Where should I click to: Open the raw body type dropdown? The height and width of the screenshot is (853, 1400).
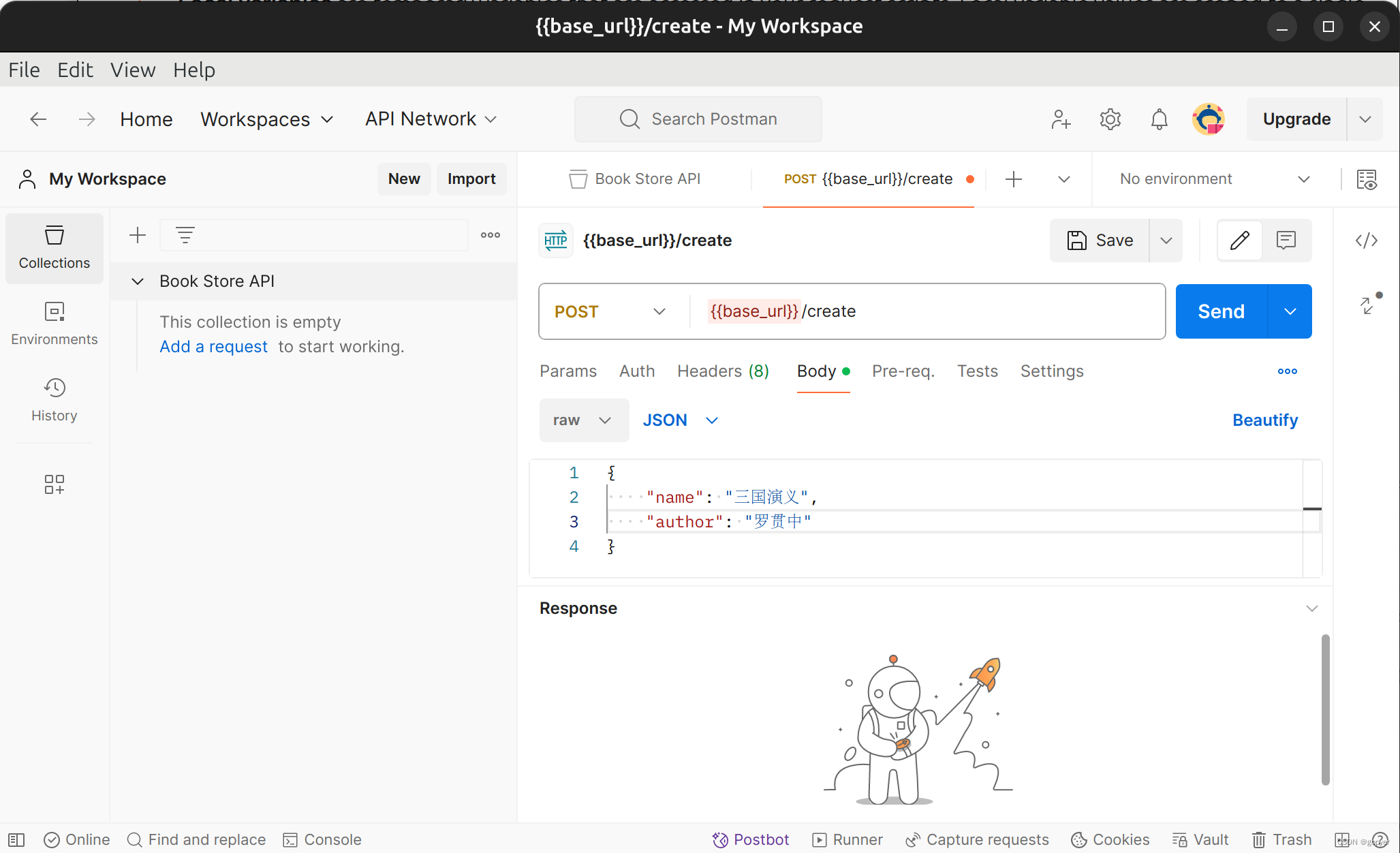coord(584,420)
